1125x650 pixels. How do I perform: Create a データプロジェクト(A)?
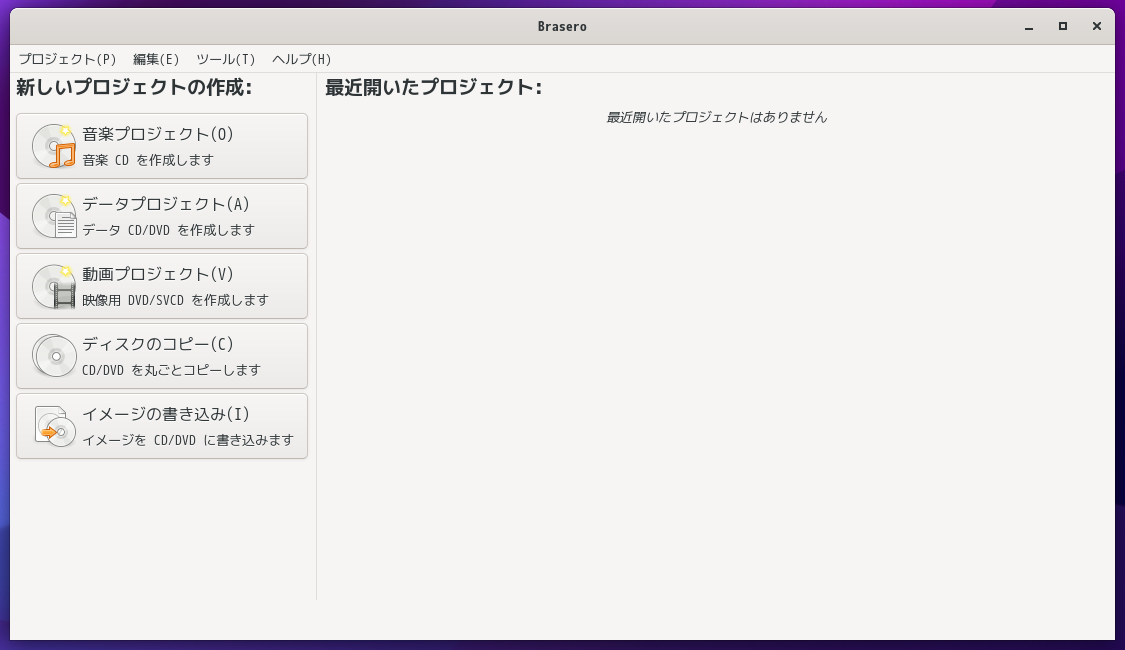click(162, 216)
